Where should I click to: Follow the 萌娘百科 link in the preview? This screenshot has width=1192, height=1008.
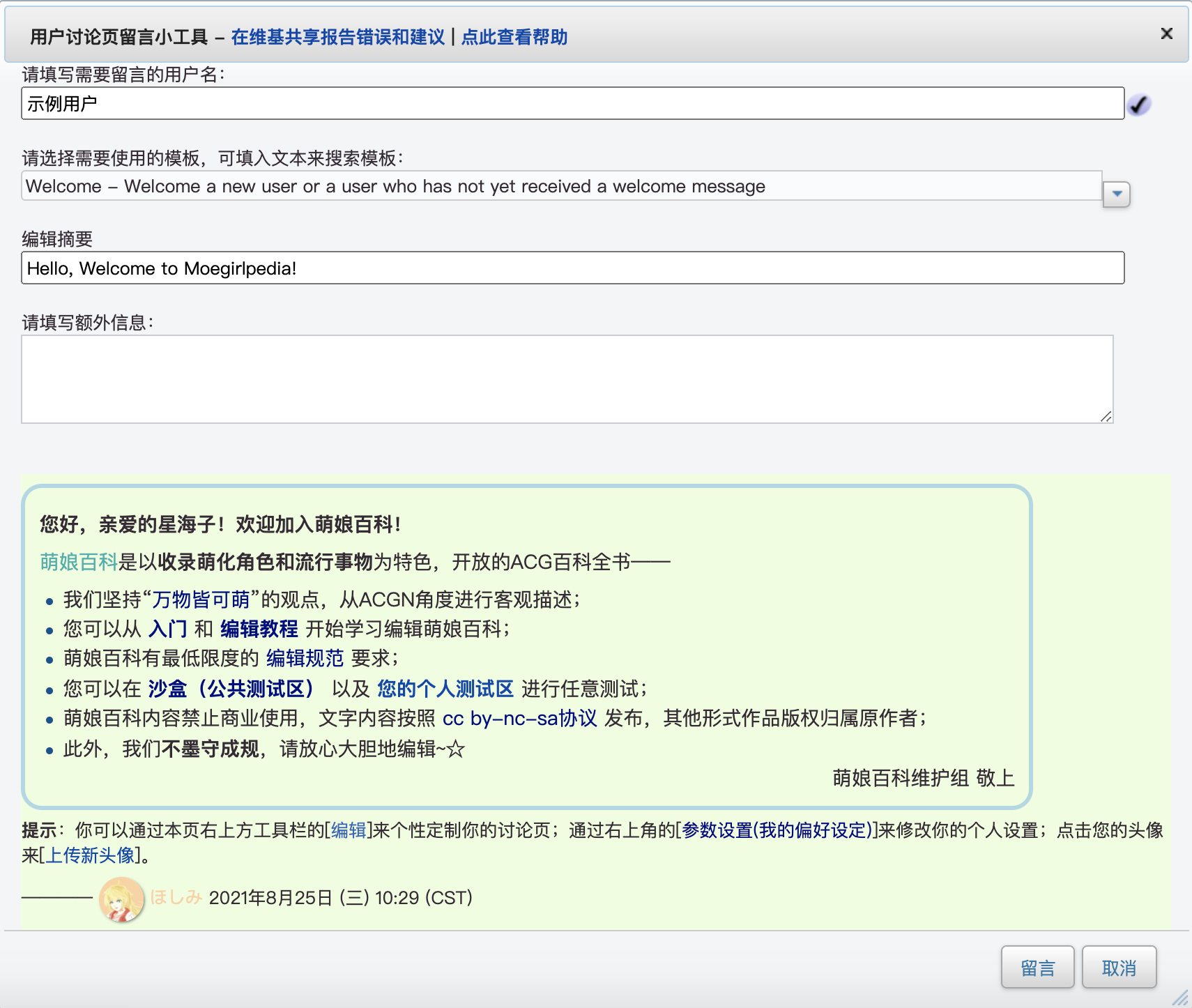point(79,562)
